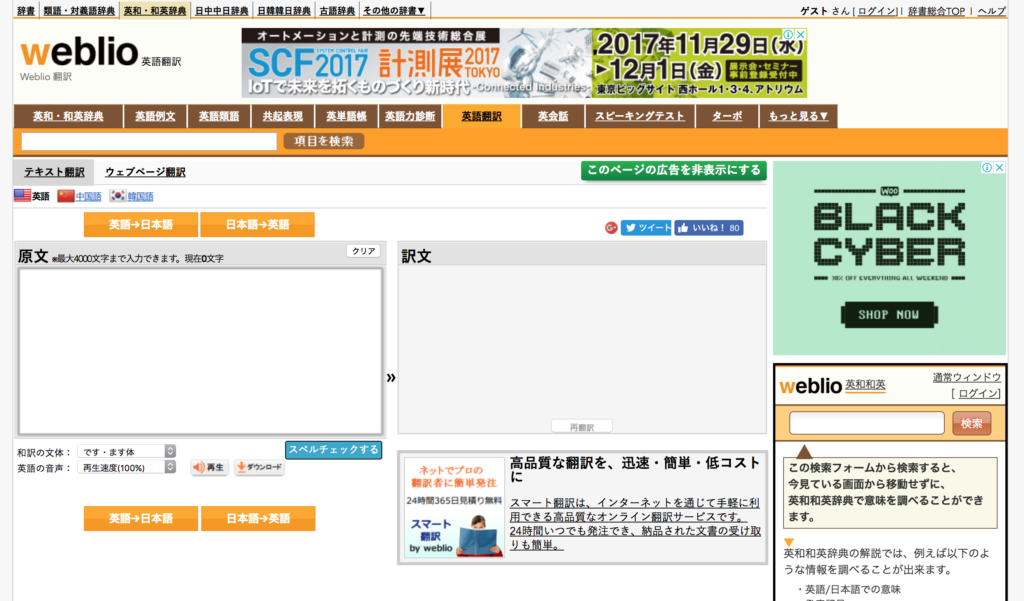Open the 類語・対義語辞典 top menu
This screenshot has width=1024, height=601.
tap(79, 10)
